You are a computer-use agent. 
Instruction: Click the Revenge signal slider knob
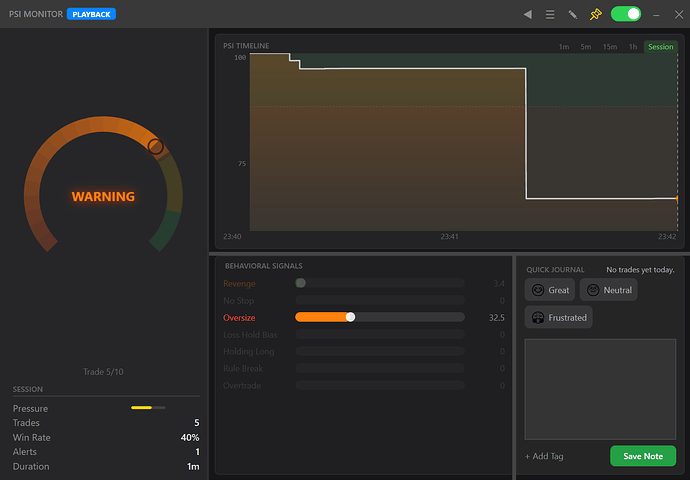pyautogui.click(x=301, y=283)
